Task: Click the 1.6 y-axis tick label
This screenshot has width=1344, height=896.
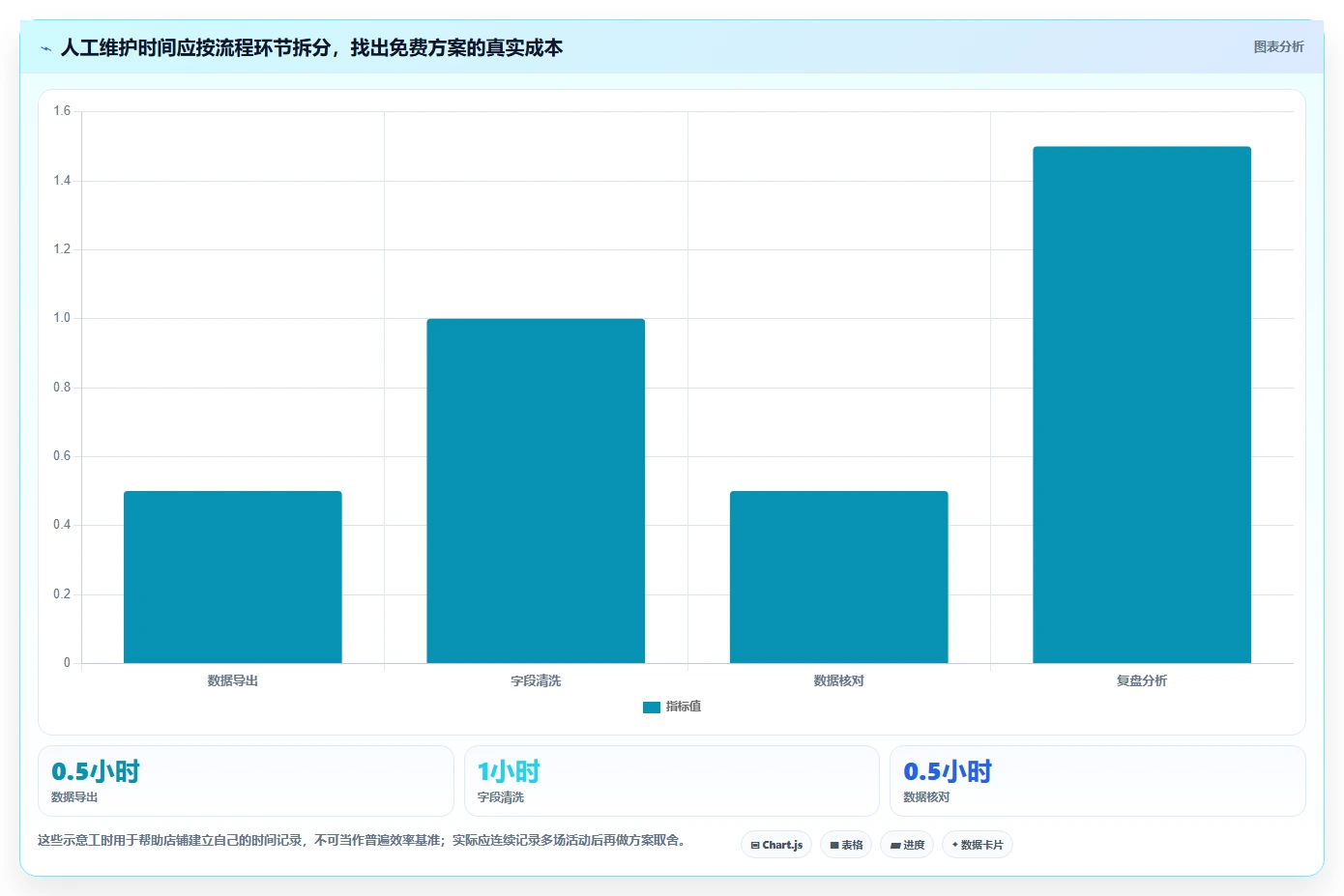Action: point(62,111)
